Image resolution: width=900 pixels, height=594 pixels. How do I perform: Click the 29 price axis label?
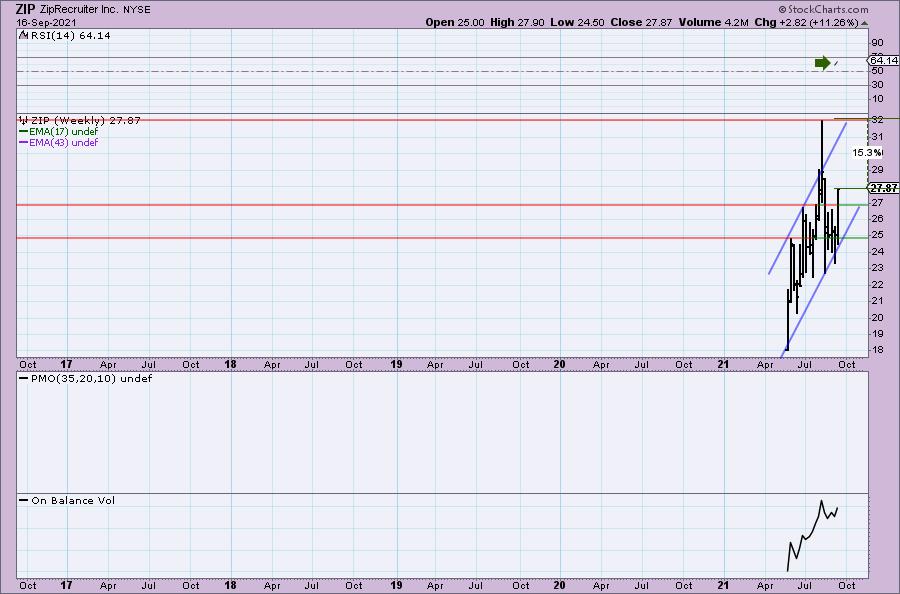[877, 169]
